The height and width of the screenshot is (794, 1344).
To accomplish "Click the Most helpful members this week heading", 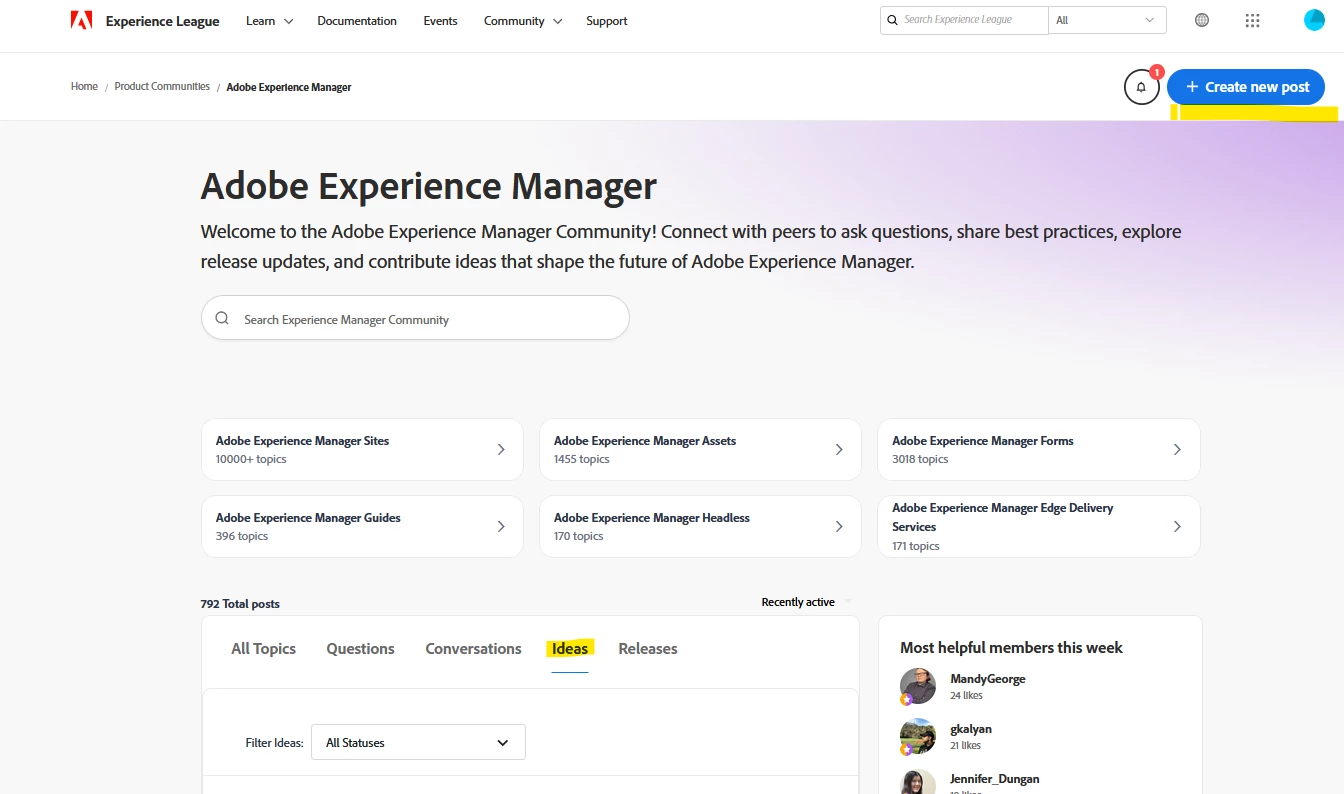I will point(1011,648).
